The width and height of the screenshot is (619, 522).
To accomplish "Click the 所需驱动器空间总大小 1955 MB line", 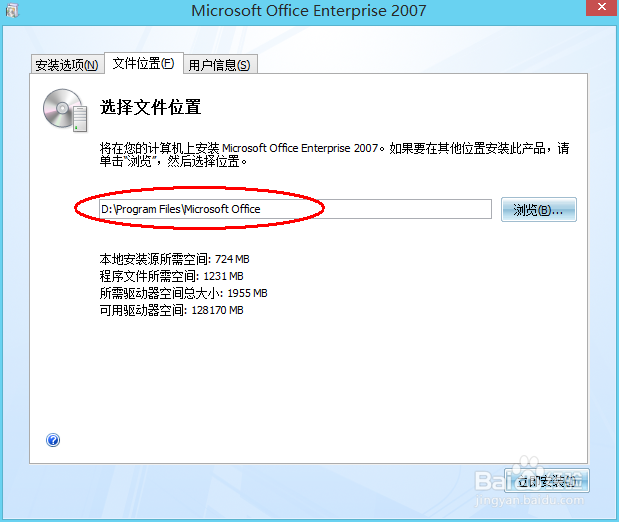I will 184,293.
